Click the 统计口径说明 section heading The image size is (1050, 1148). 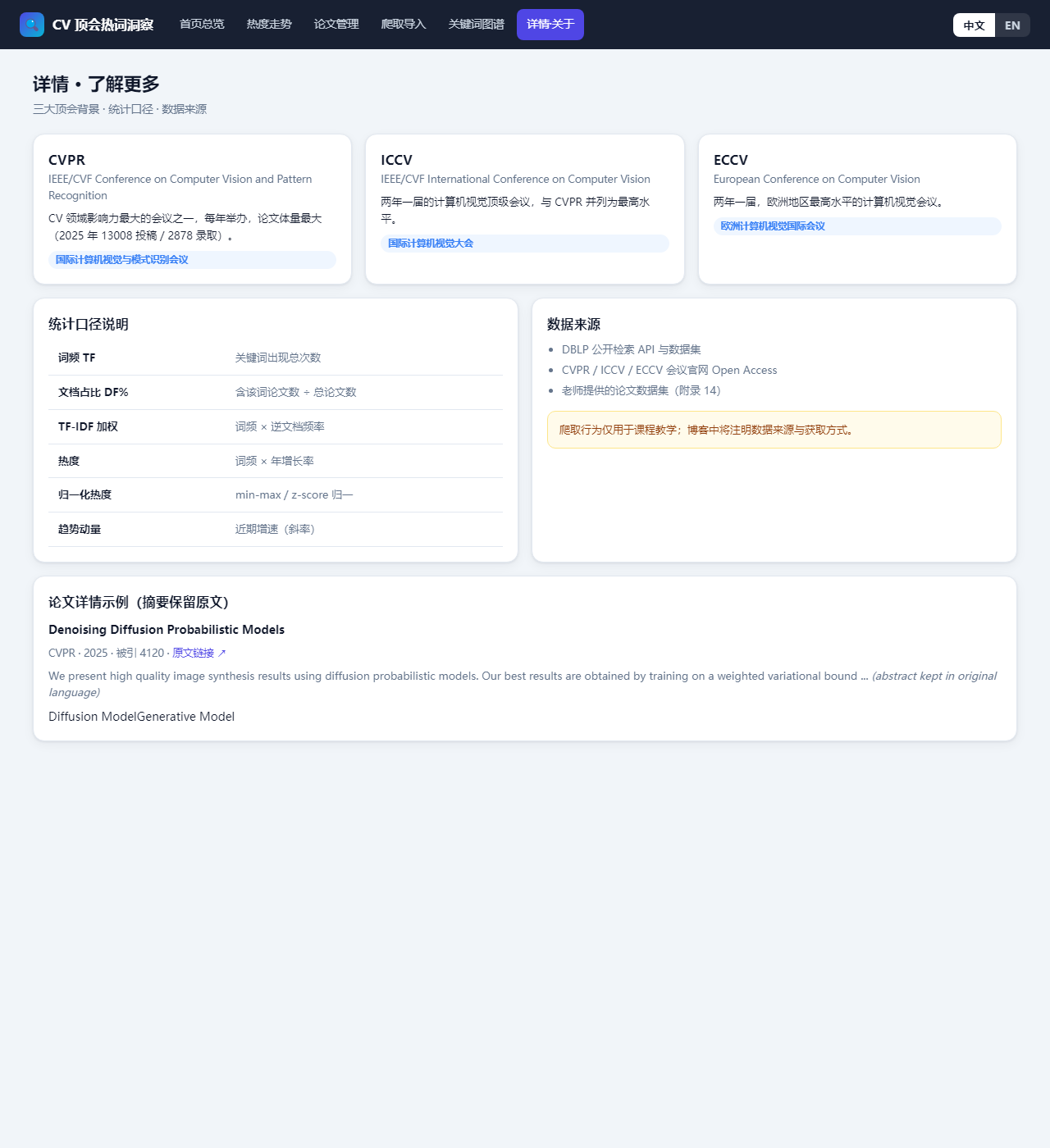click(89, 324)
